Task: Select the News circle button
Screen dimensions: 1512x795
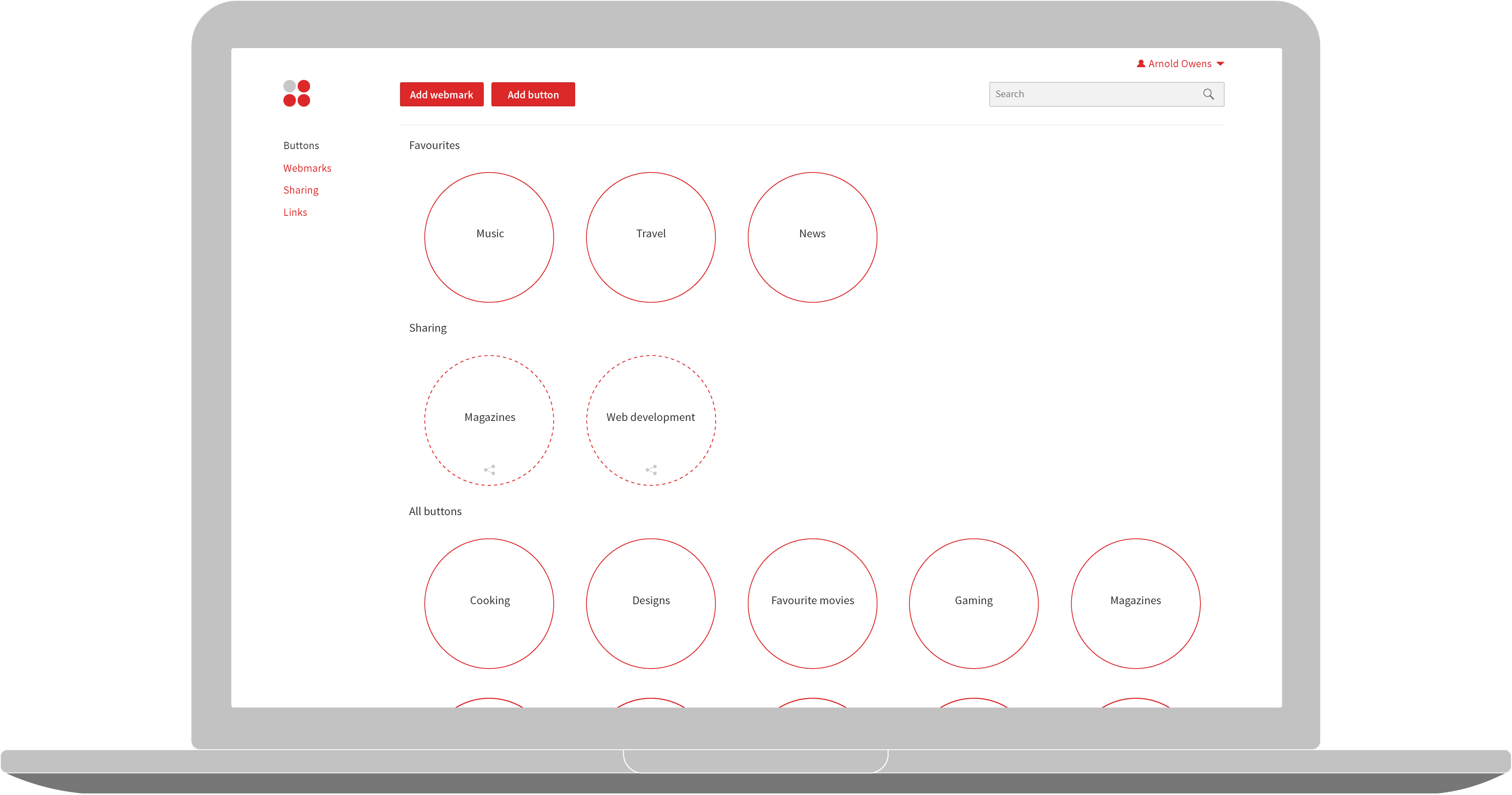Action: (812, 237)
